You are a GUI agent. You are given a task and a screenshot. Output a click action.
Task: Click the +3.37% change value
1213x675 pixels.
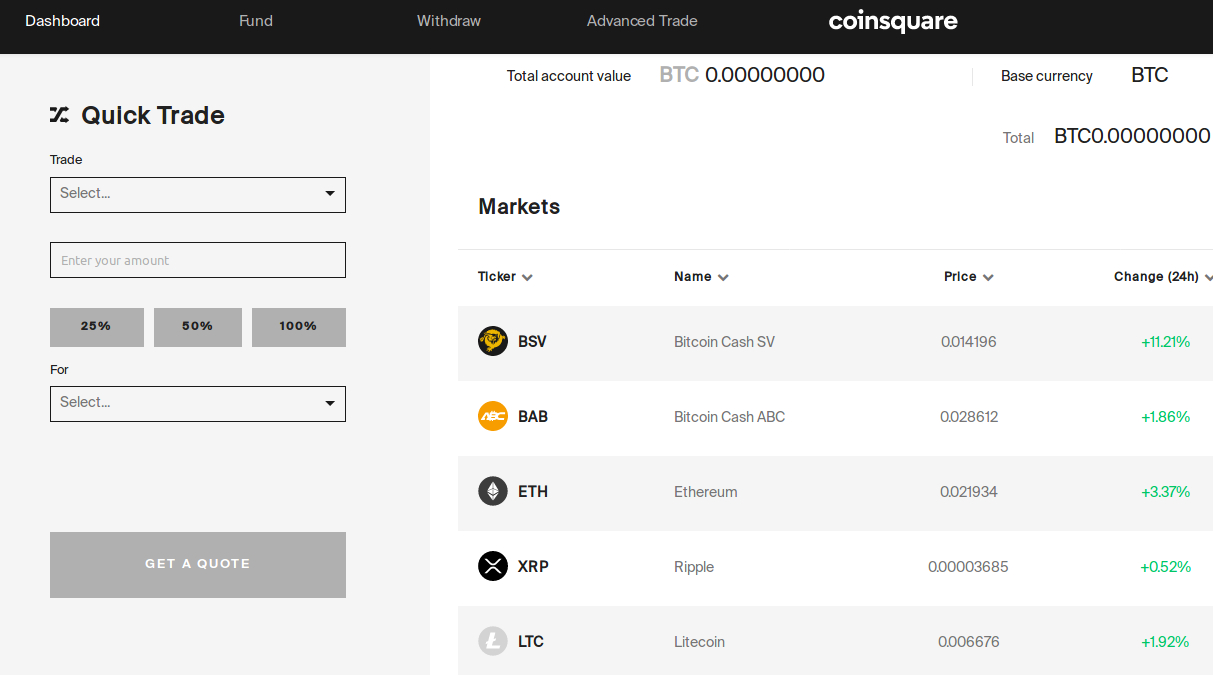(1165, 492)
